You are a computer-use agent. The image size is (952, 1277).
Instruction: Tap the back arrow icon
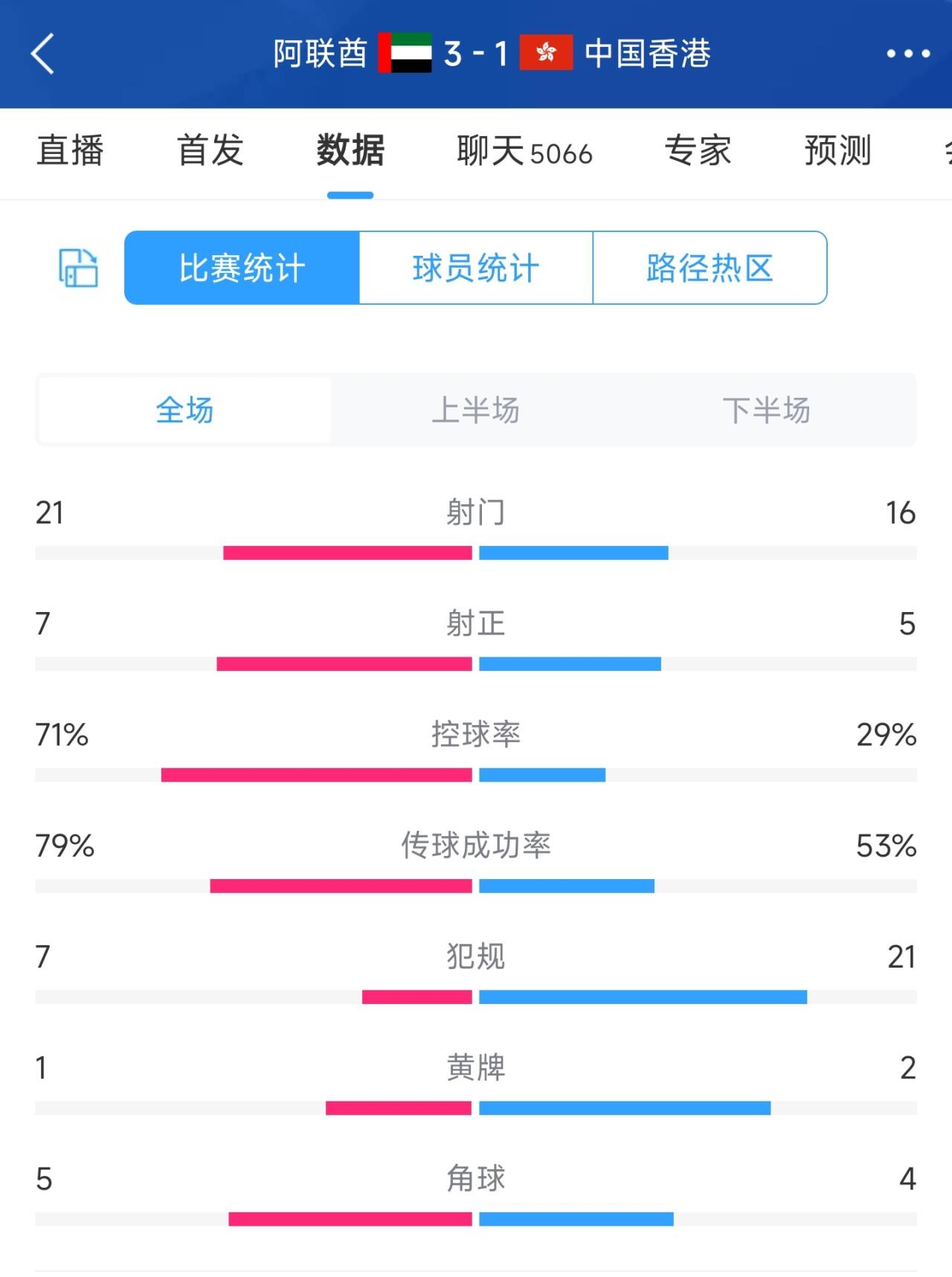pos(43,54)
